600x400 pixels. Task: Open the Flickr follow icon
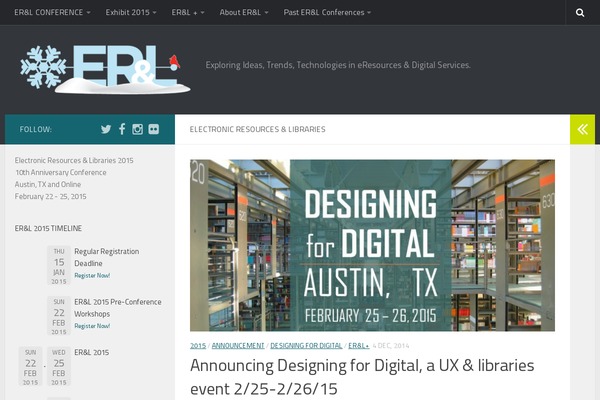tap(153, 129)
